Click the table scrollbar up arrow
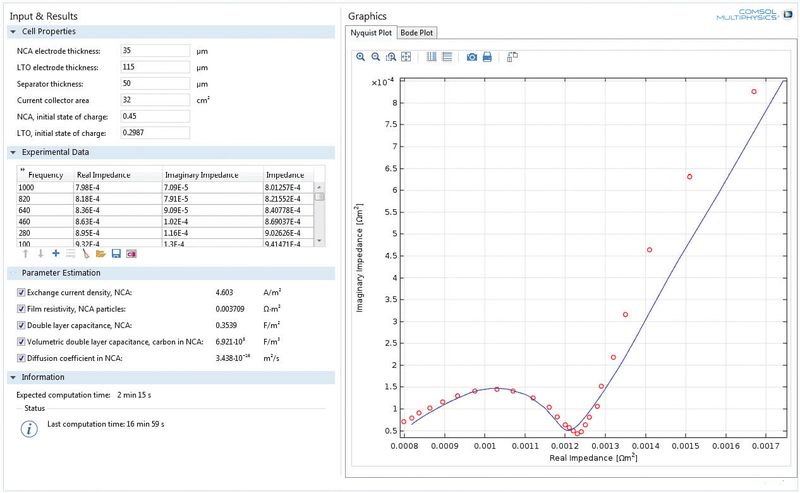Image resolution: width=800 pixels, height=493 pixels. pos(319,187)
